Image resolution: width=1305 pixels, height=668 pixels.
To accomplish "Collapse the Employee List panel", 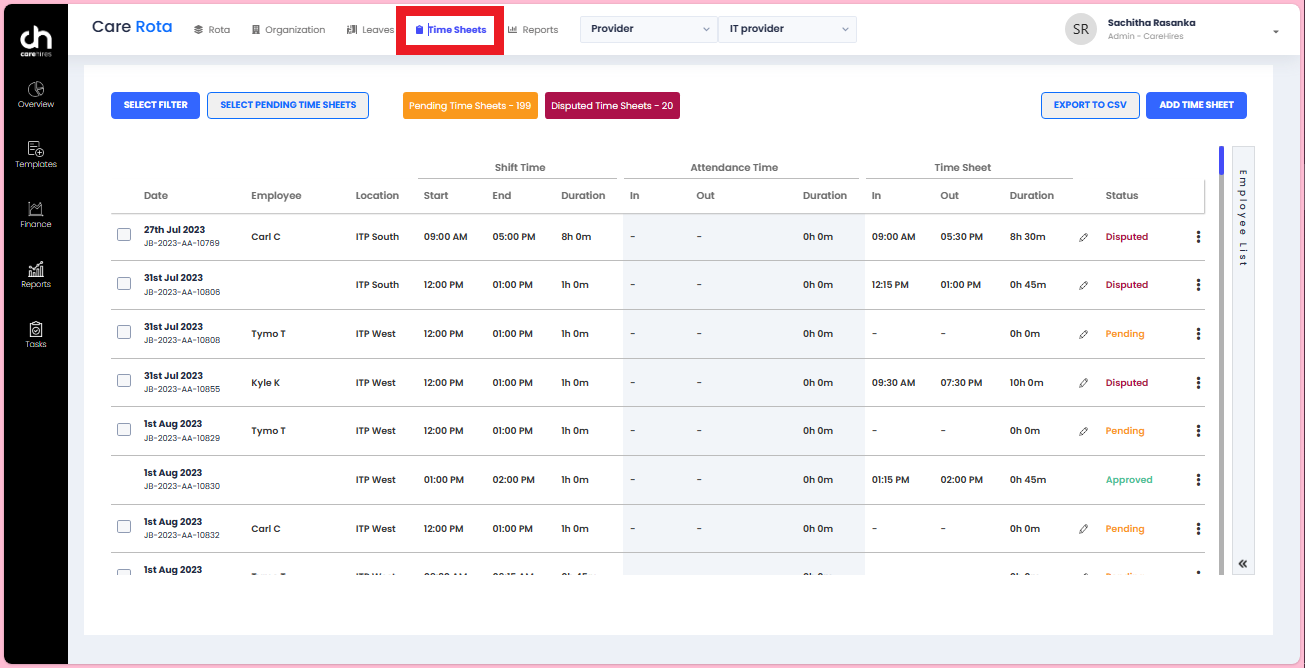I will [x=1243, y=563].
